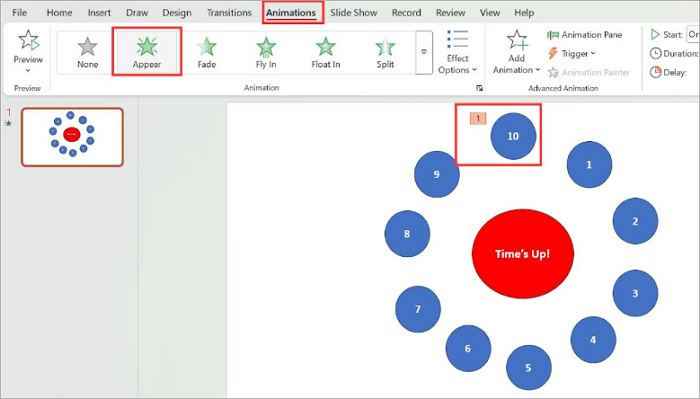Select the blue circle labeled 3

point(635,293)
